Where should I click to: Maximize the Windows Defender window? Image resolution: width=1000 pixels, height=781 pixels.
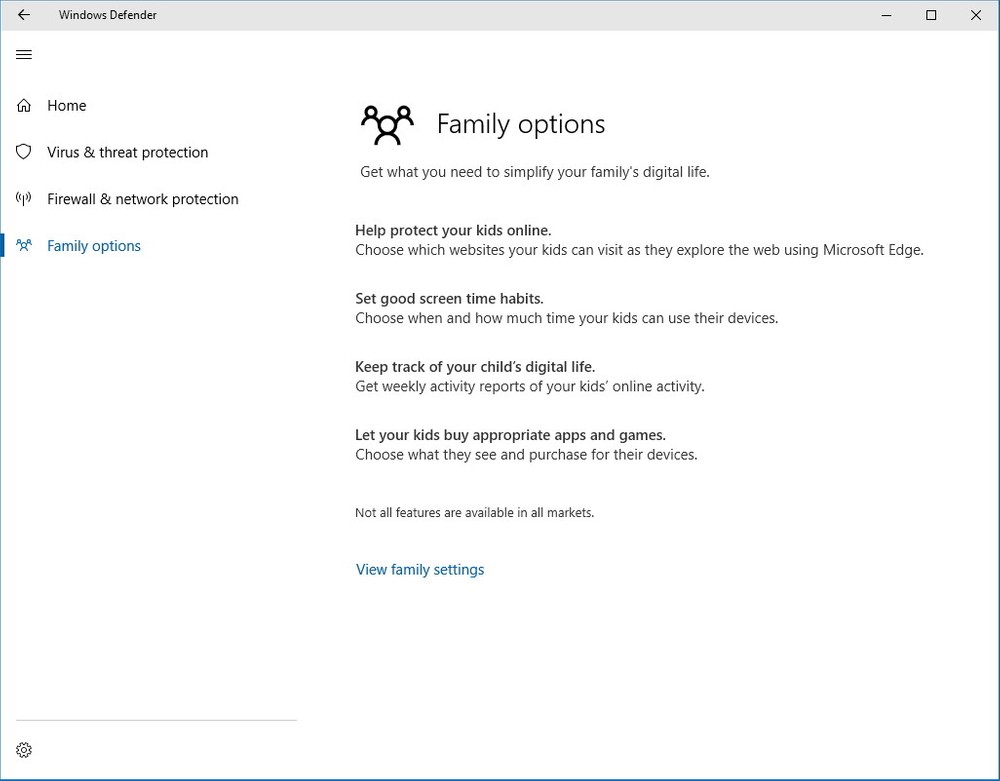point(930,15)
